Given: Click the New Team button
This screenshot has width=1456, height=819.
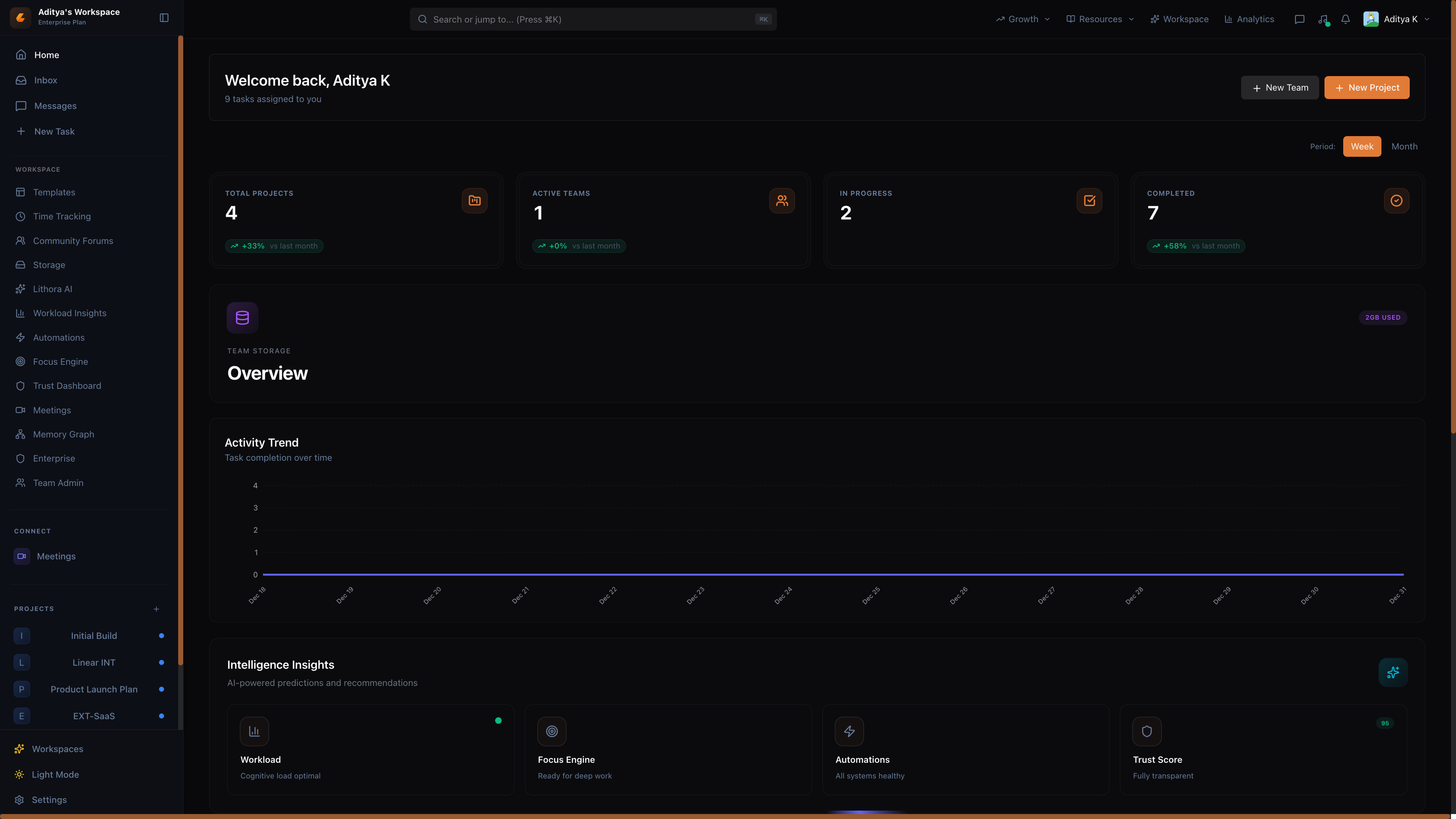Looking at the screenshot, I should coord(1279,88).
